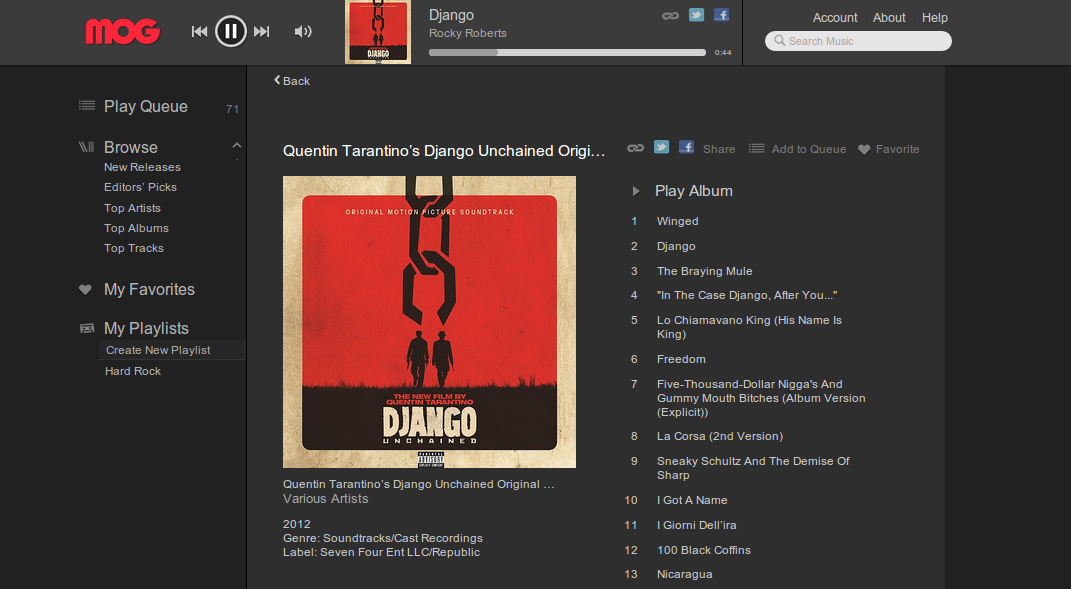Collapse the Browse section
Viewport: 1071px width, 589px height.
tap(236, 146)
